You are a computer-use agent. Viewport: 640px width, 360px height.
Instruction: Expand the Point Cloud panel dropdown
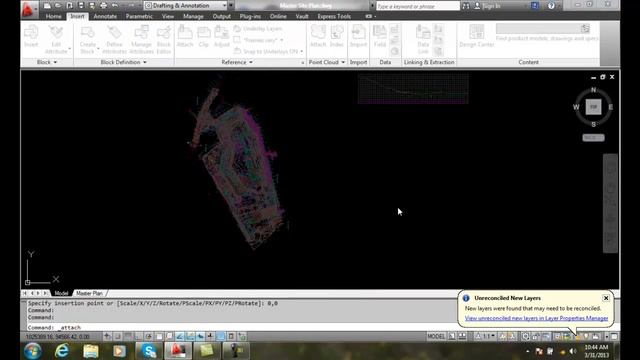click(x=327, y=62)
